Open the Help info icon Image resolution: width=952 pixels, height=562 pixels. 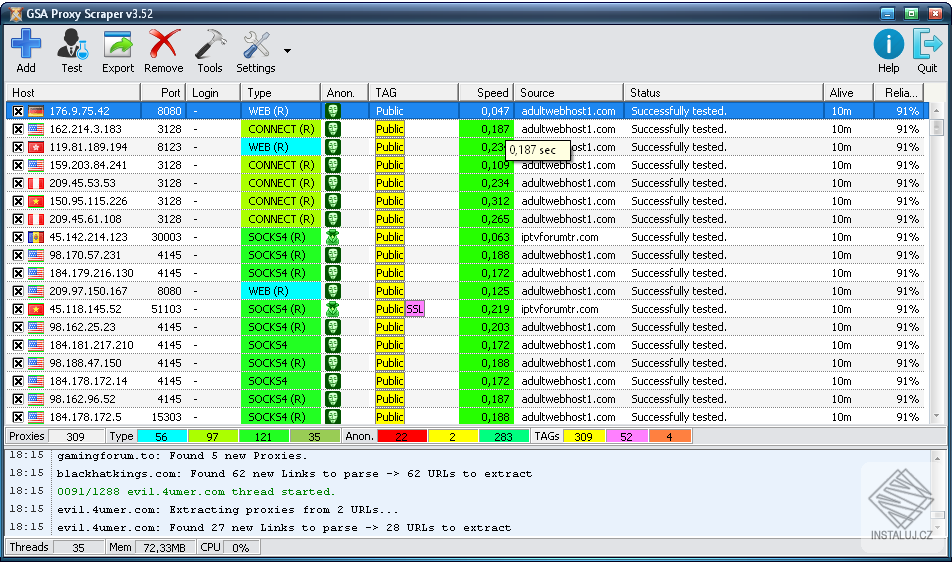point(888,45)
